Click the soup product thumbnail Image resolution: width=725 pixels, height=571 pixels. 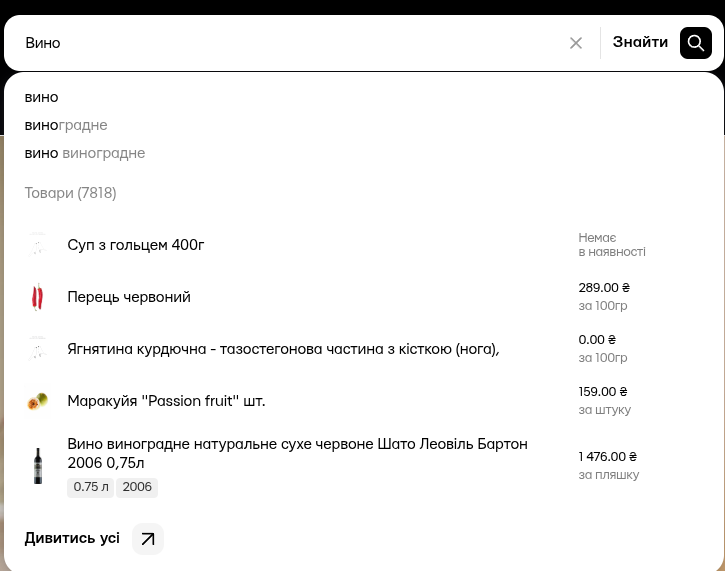click(38, 245)
